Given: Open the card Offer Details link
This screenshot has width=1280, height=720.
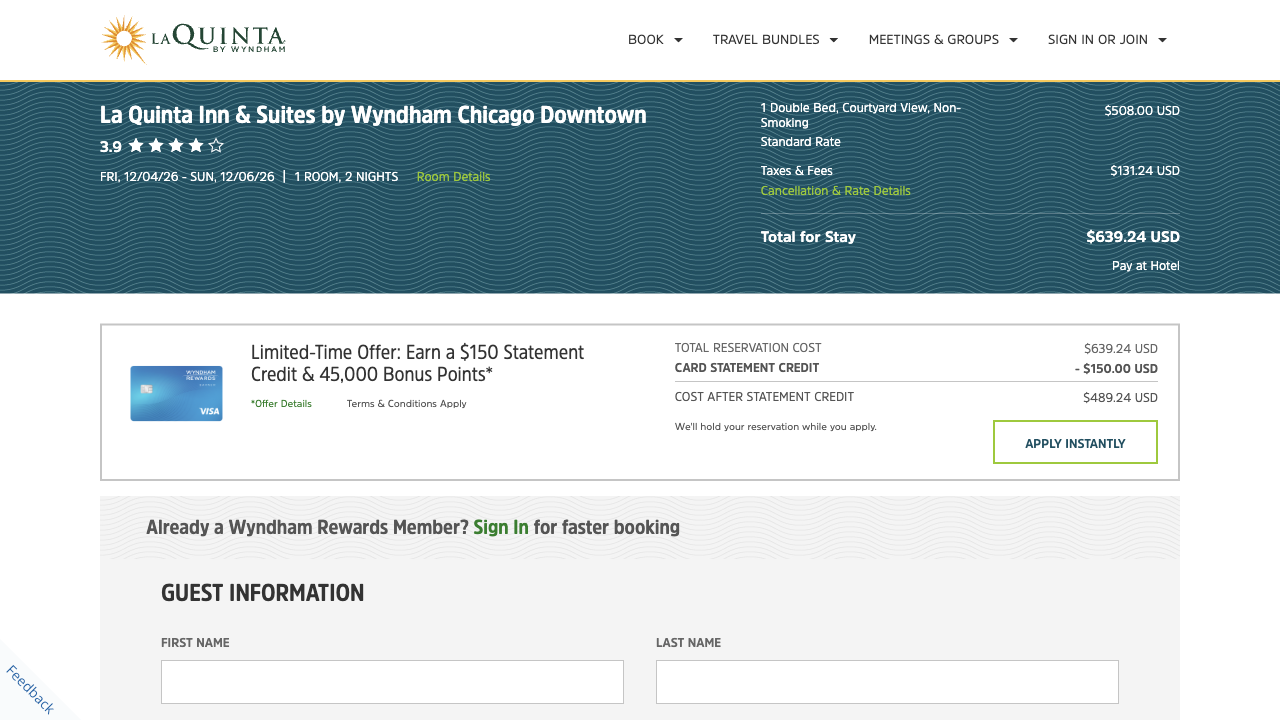Looking at the screenshot, I should point(281,404).
